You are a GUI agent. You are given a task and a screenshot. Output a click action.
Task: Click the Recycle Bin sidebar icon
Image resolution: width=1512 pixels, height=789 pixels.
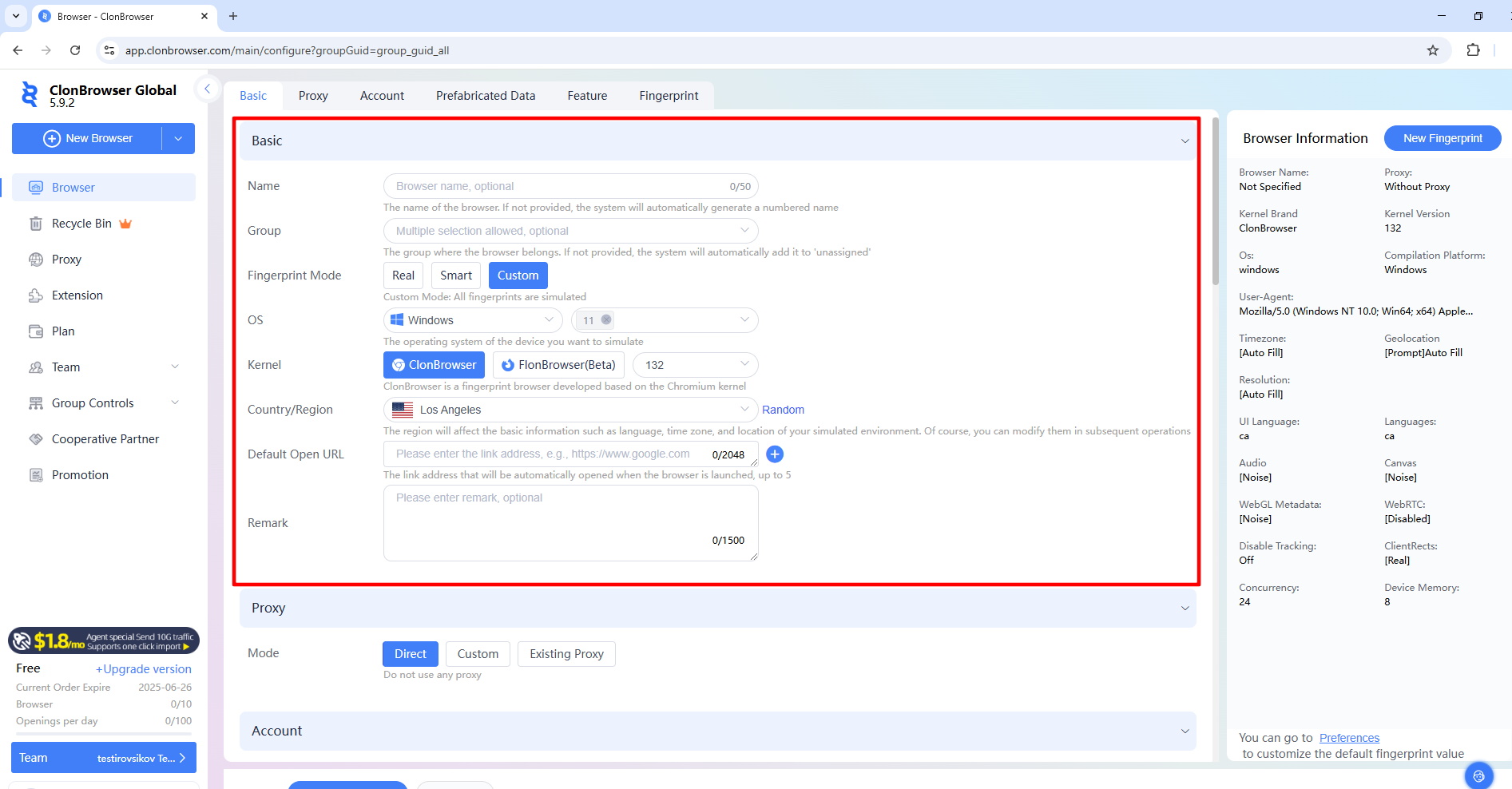pos(36,224)
